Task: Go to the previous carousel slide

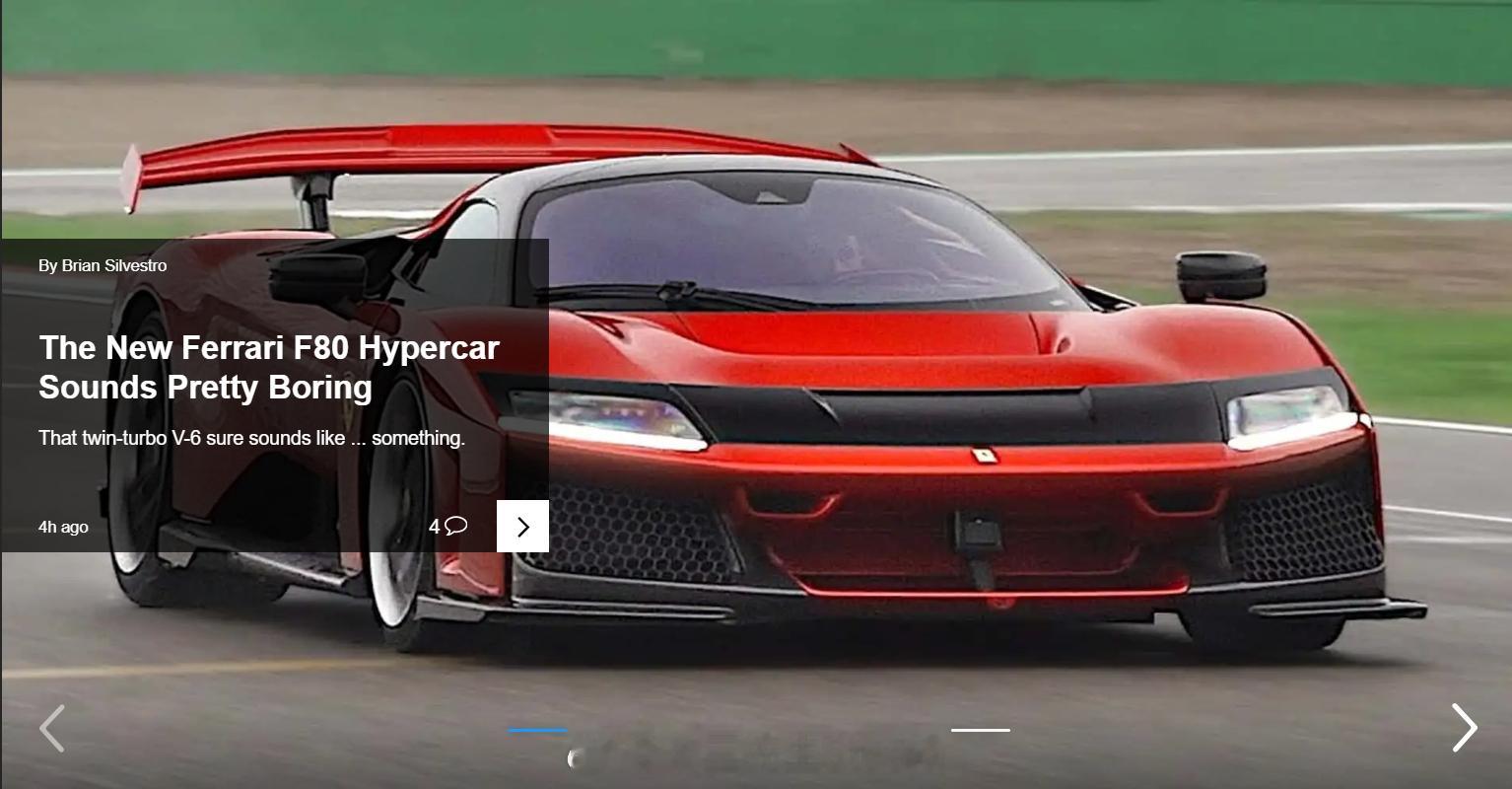Action: pos(51,728)
